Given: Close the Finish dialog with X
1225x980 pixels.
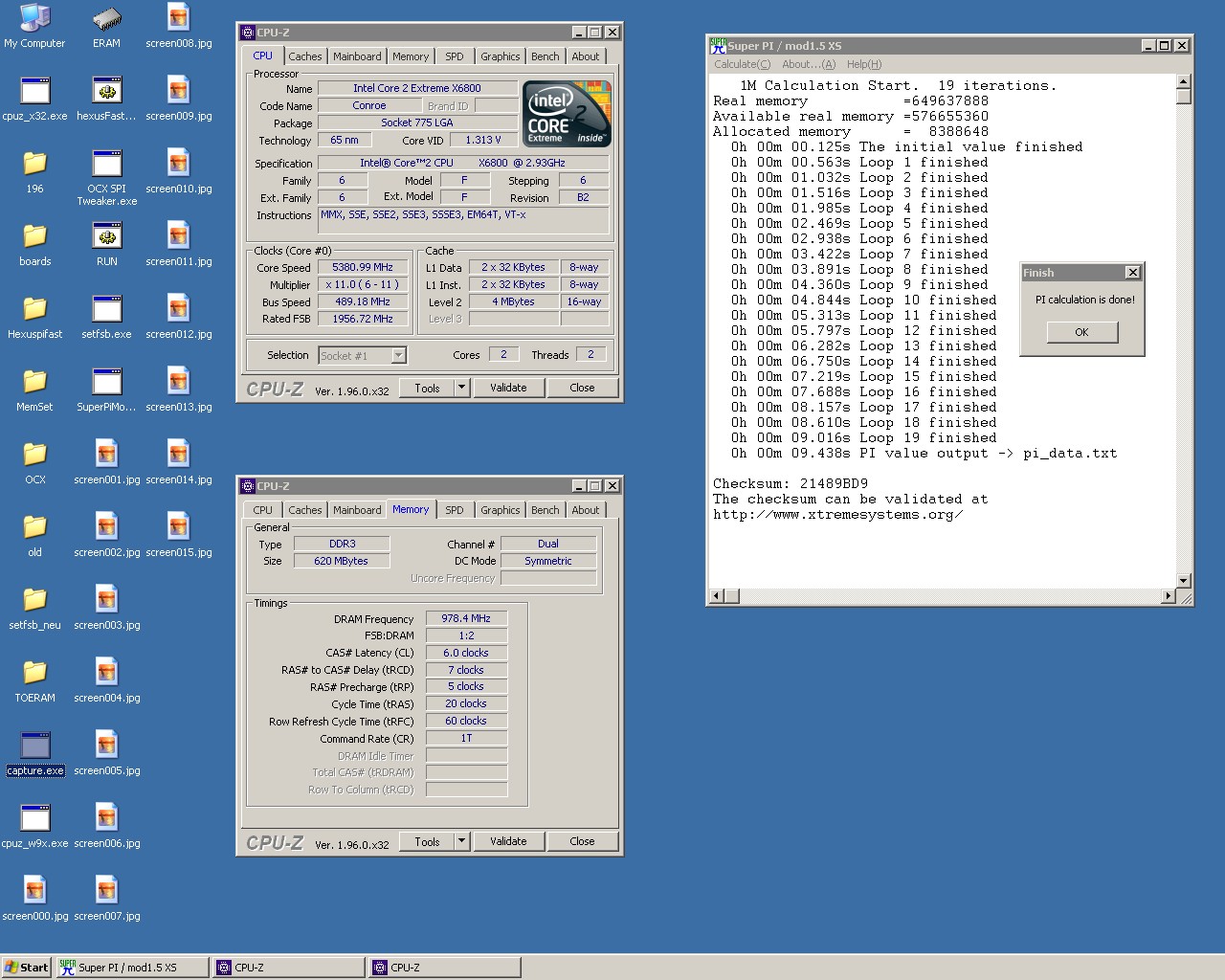Looking at the screenshot, I should coord(1133,273).
